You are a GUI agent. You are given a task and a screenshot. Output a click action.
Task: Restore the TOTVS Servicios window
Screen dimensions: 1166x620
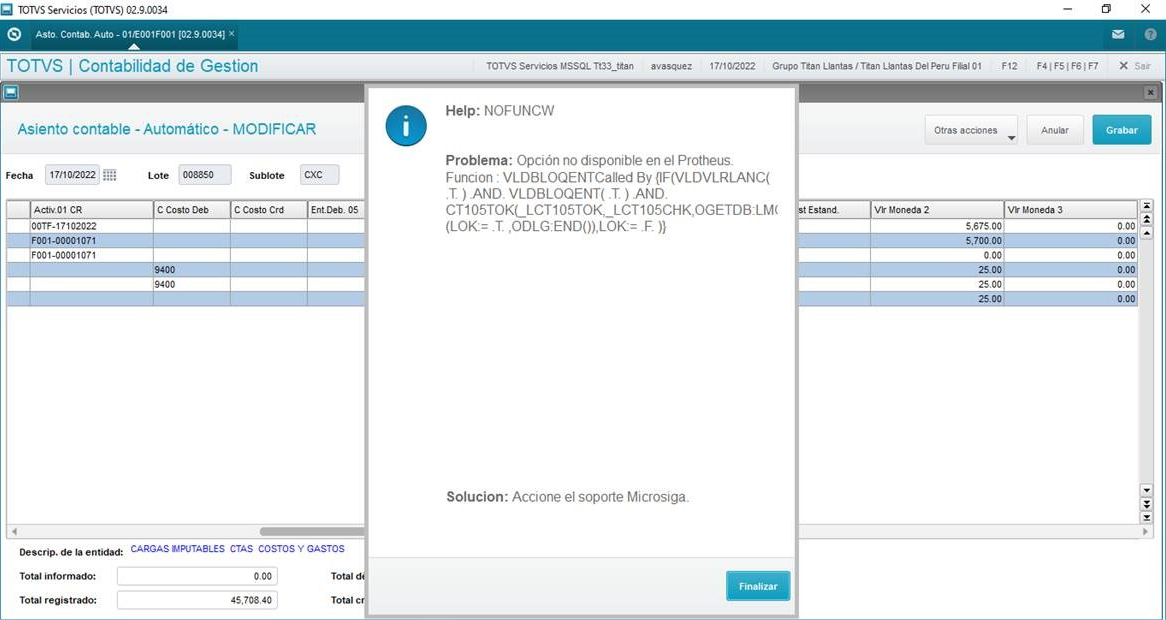click(x=1107, y=10)
